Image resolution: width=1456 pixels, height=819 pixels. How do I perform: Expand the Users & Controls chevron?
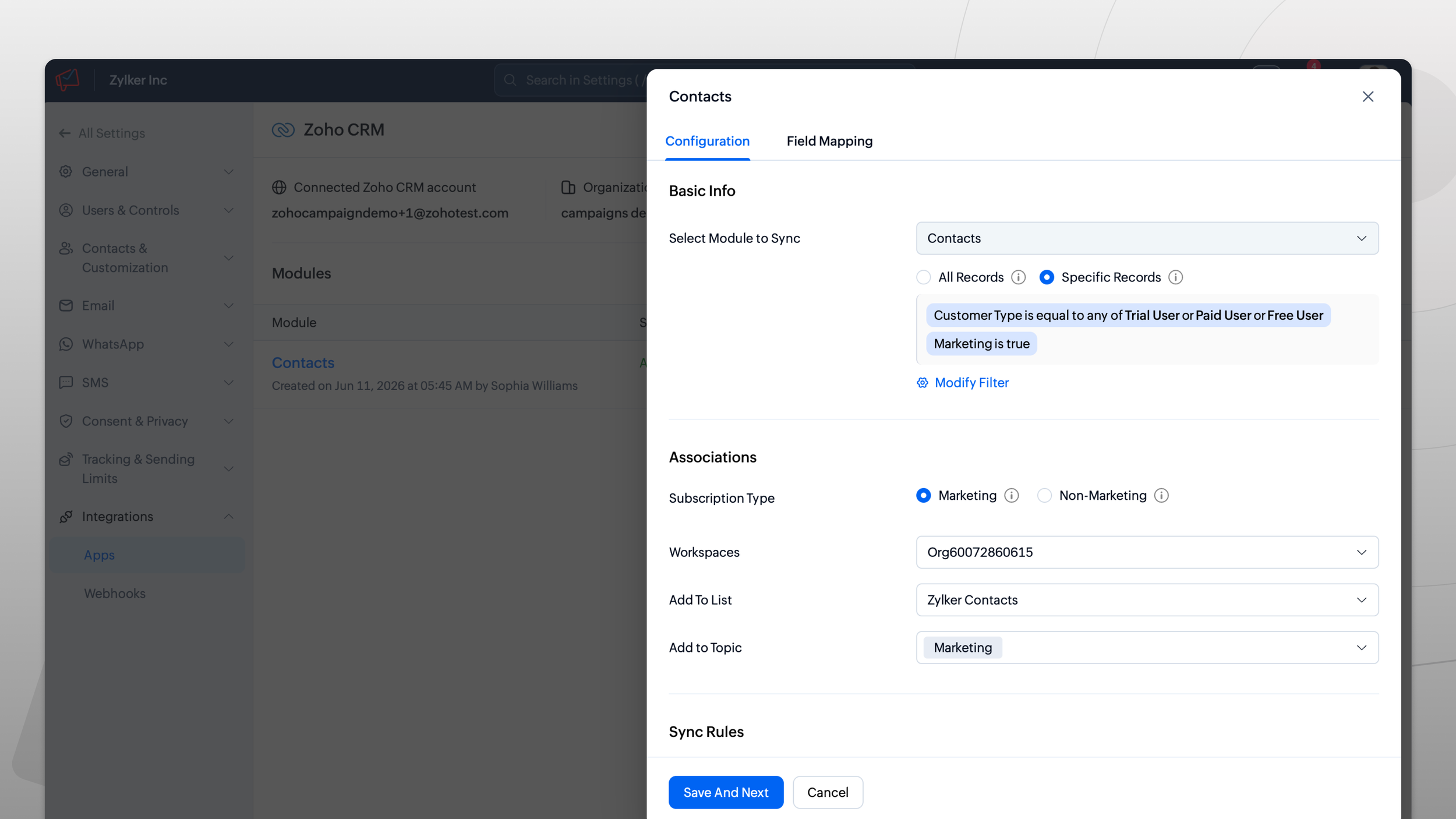pyautogui.click(x=229, y=210)
